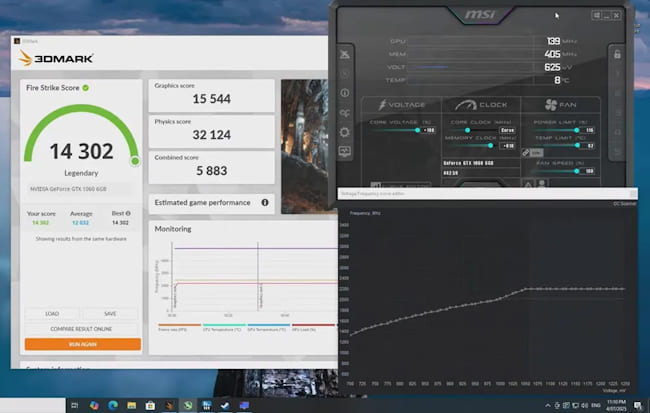This screenshot has height=413, width=650.
Task: Toggle the power/temp limit link button
Action: pyautogui.click(x=527, y=152)
